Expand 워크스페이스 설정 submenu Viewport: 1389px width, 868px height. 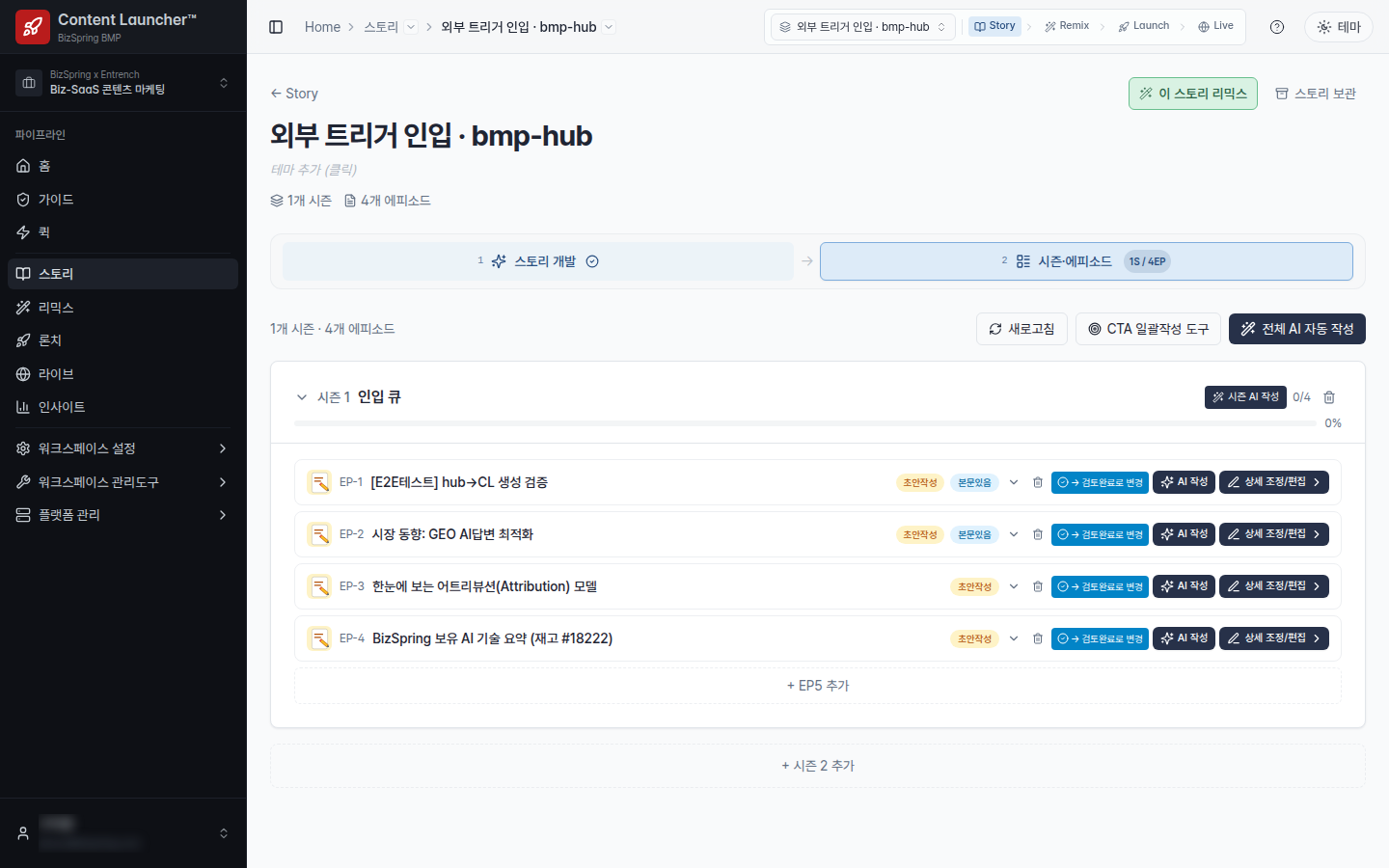coord(123,448)
